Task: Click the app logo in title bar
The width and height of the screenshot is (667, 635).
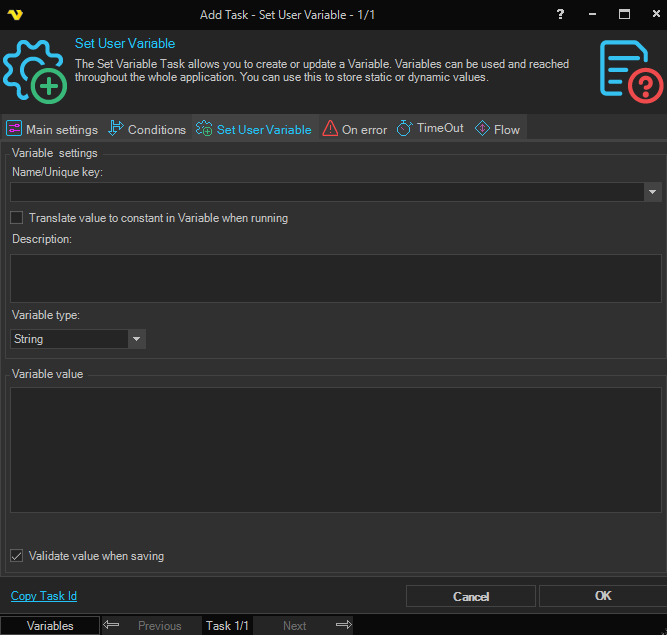Action: coord(16,14)
